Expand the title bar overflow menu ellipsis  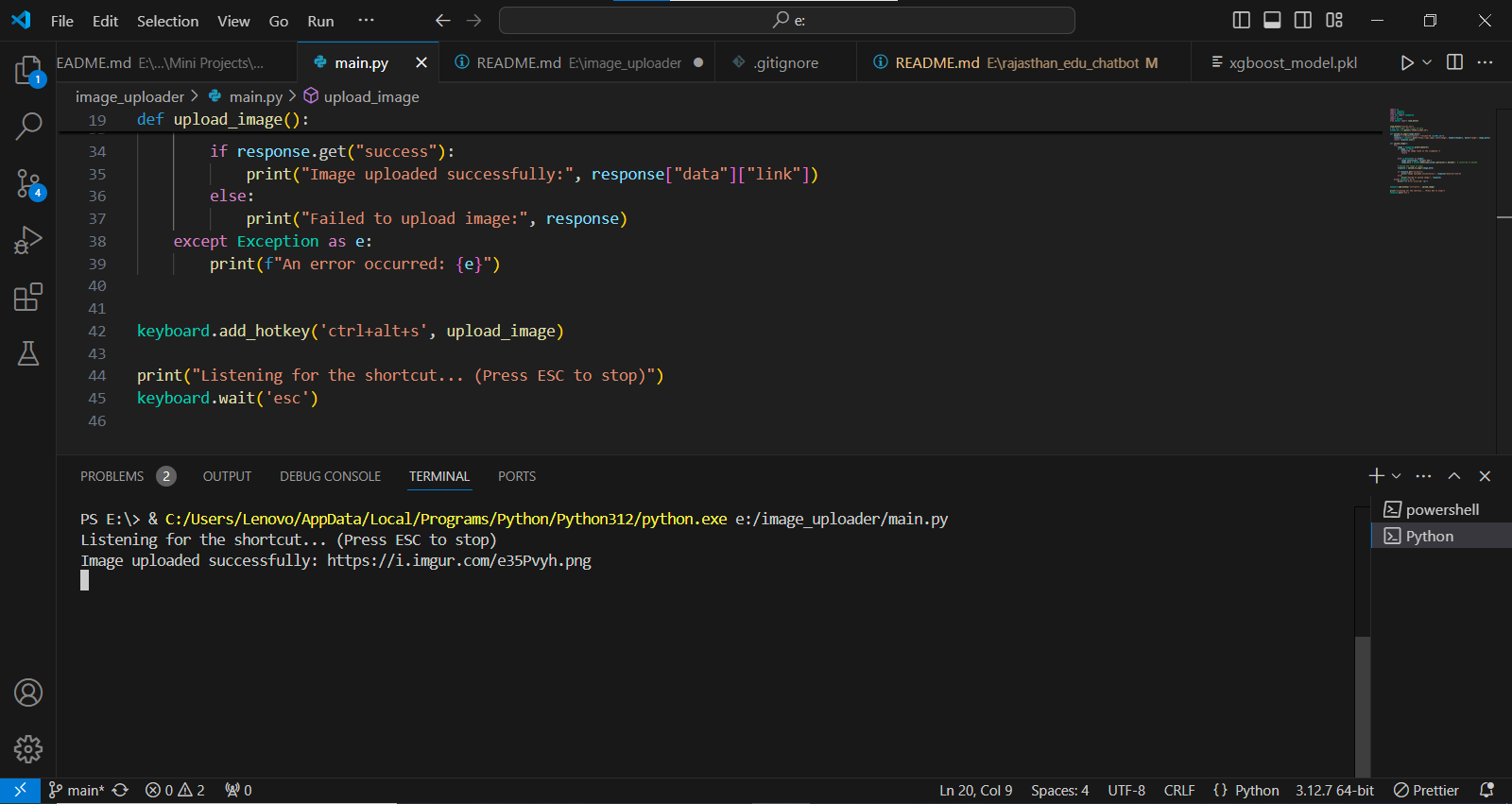(x=367, y=20)
